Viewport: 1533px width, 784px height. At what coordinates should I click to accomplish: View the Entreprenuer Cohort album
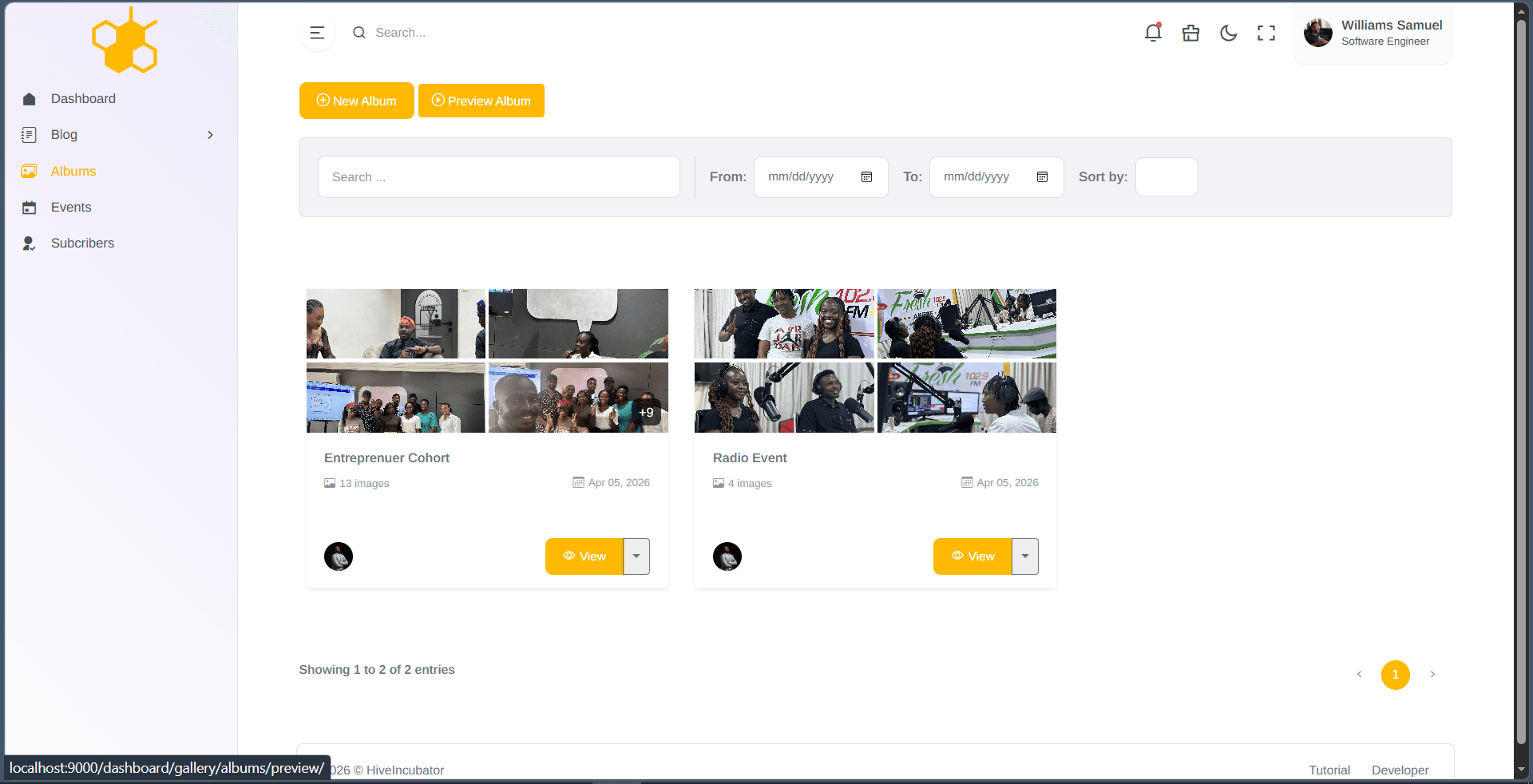coord(584,556)
